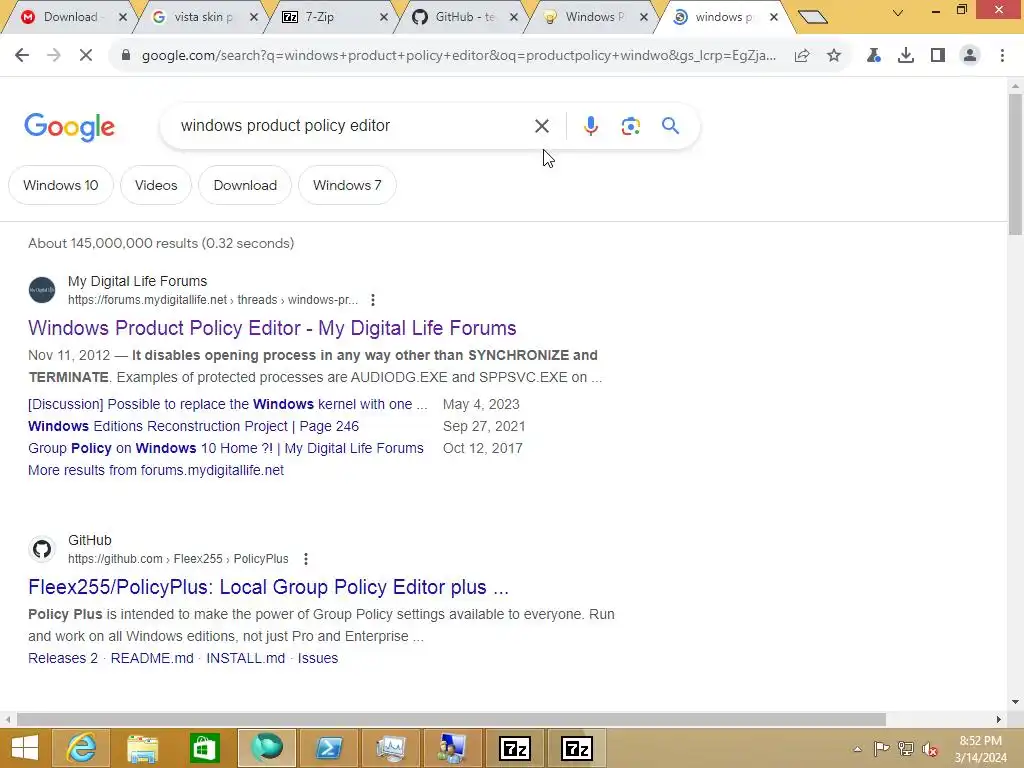Open a new tab
This screenshot has width=1024, height=768.
point(813,17)
